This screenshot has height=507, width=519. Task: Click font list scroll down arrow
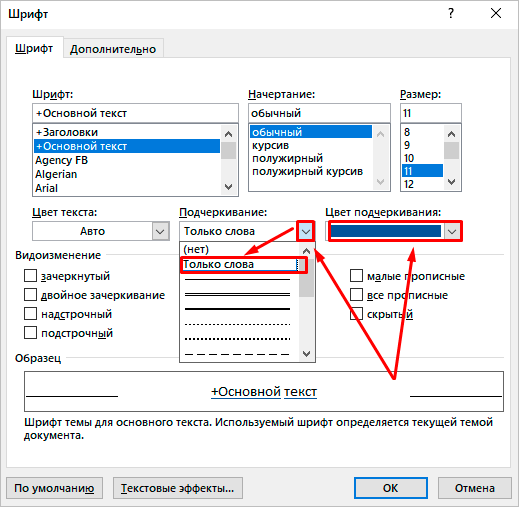pos(228,186)
